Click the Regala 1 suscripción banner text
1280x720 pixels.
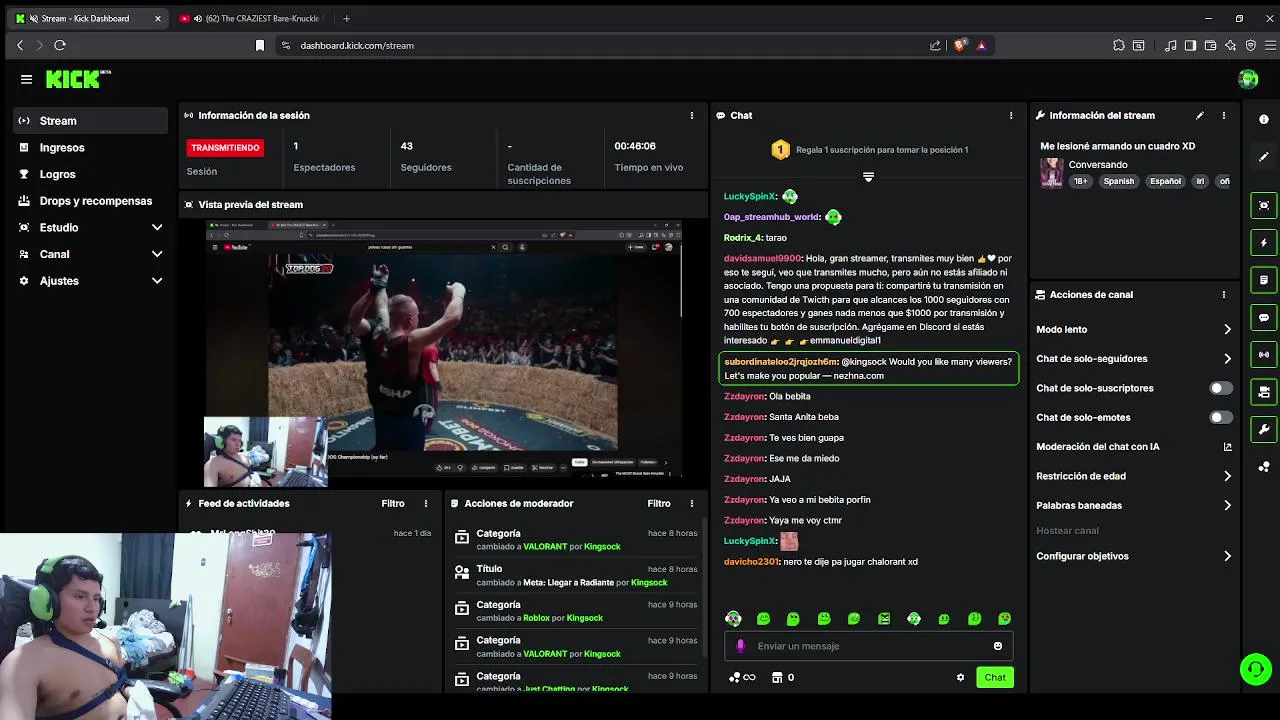point(882,150)
